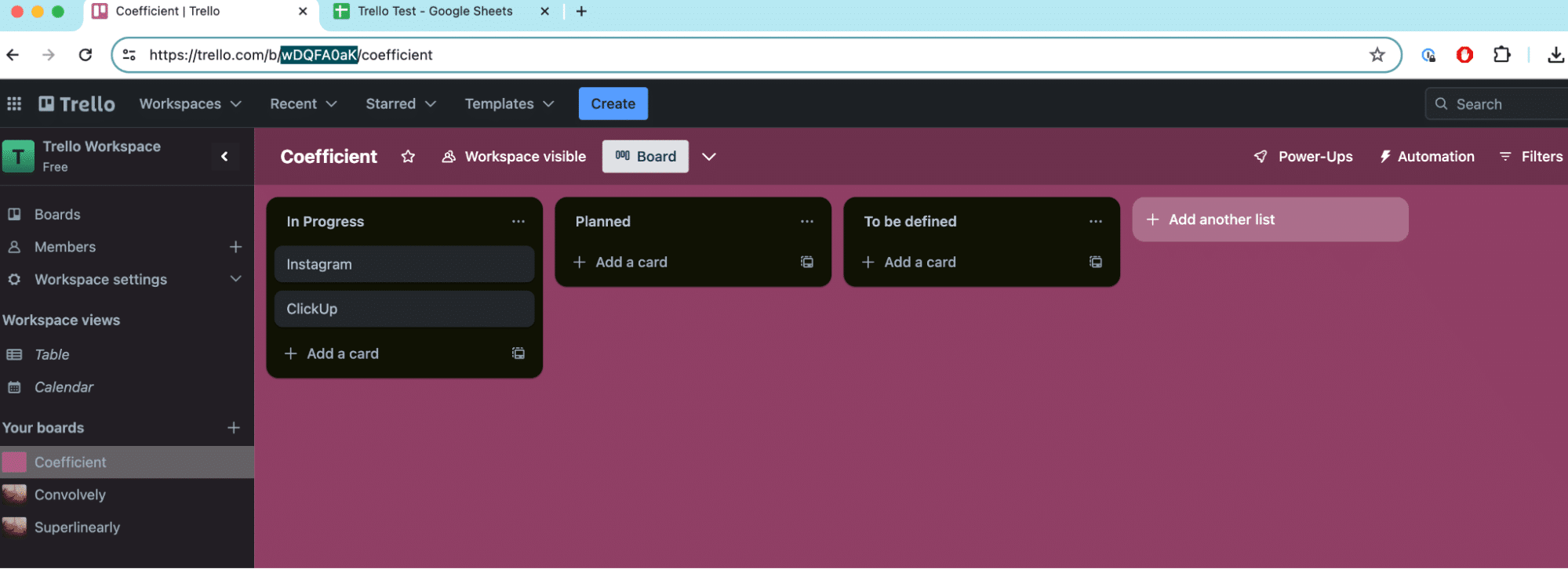The height and width of the screenshot is (569, 1568).
Task: Expand Workspace settings in sidebar
Action: pos(235,279)
